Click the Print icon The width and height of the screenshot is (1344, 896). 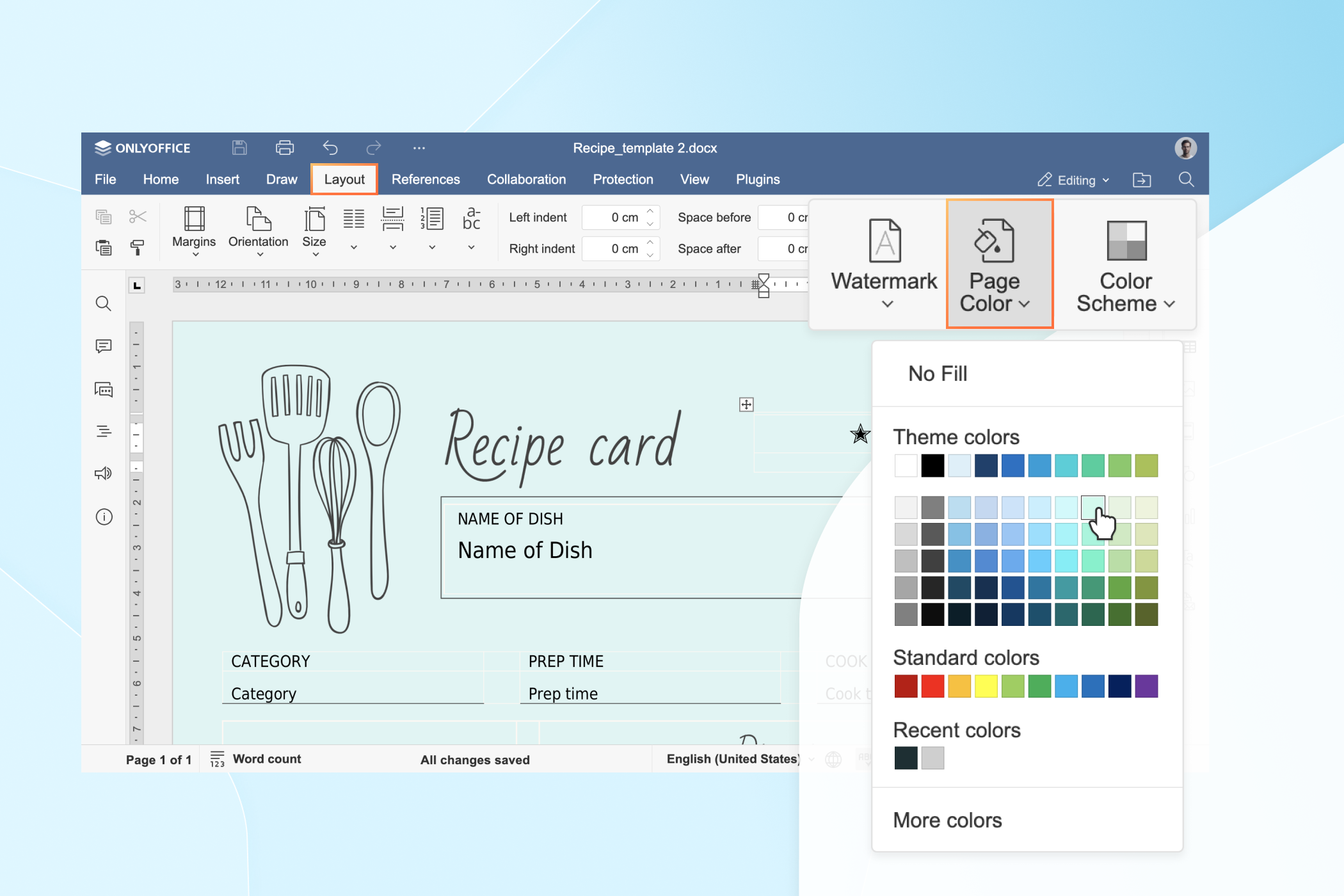click(x=284, y=148)
